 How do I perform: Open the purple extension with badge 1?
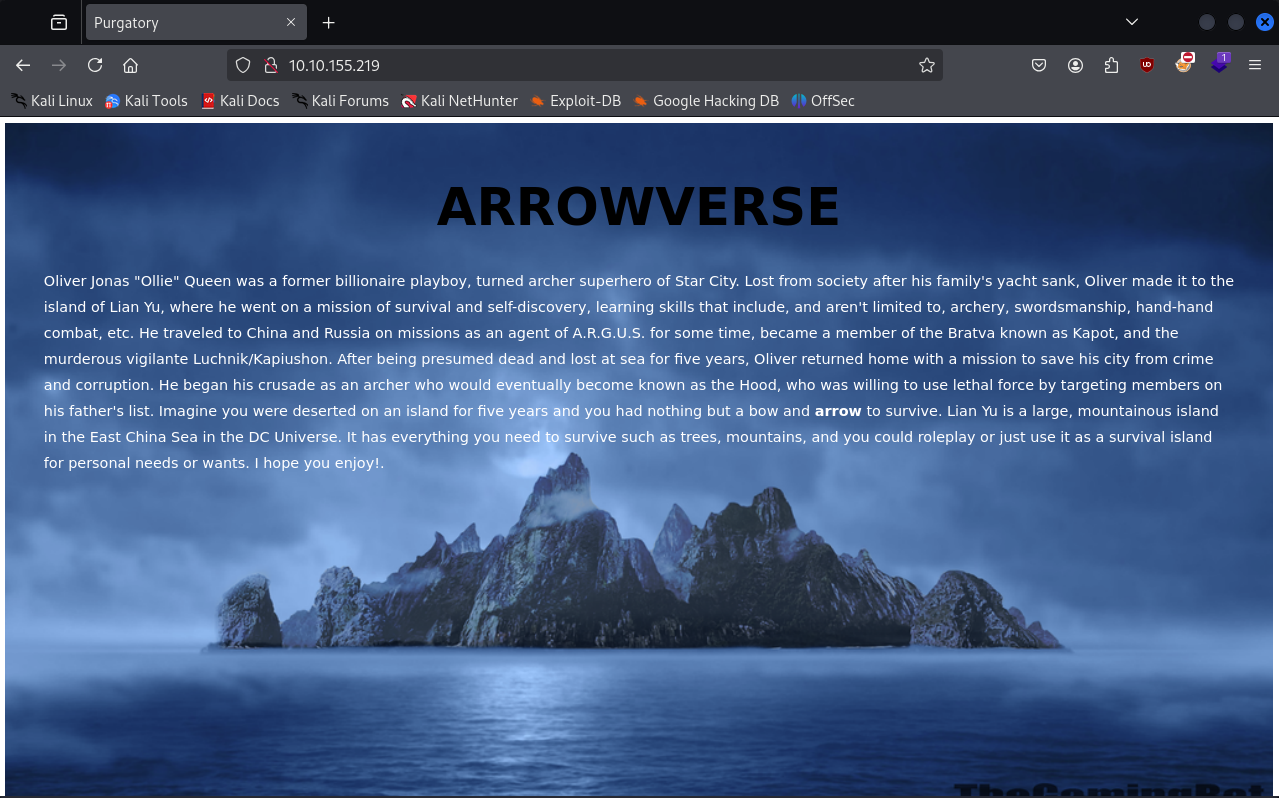pyautogui.click(x=1220, y=63)
